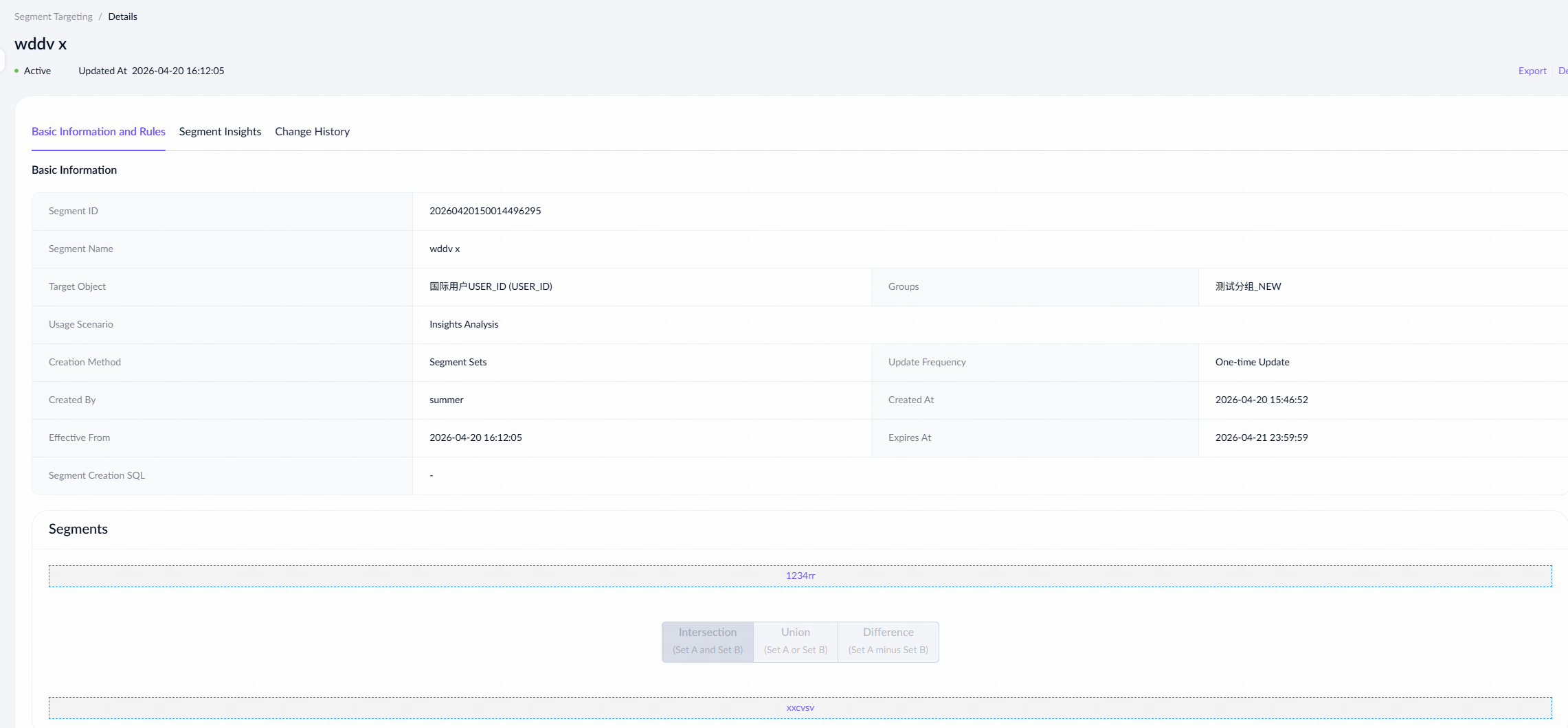The width and height of the screenshot is (1568, 728).
Task: Open the 1234rr segment link
Action: tap(800, 576)
